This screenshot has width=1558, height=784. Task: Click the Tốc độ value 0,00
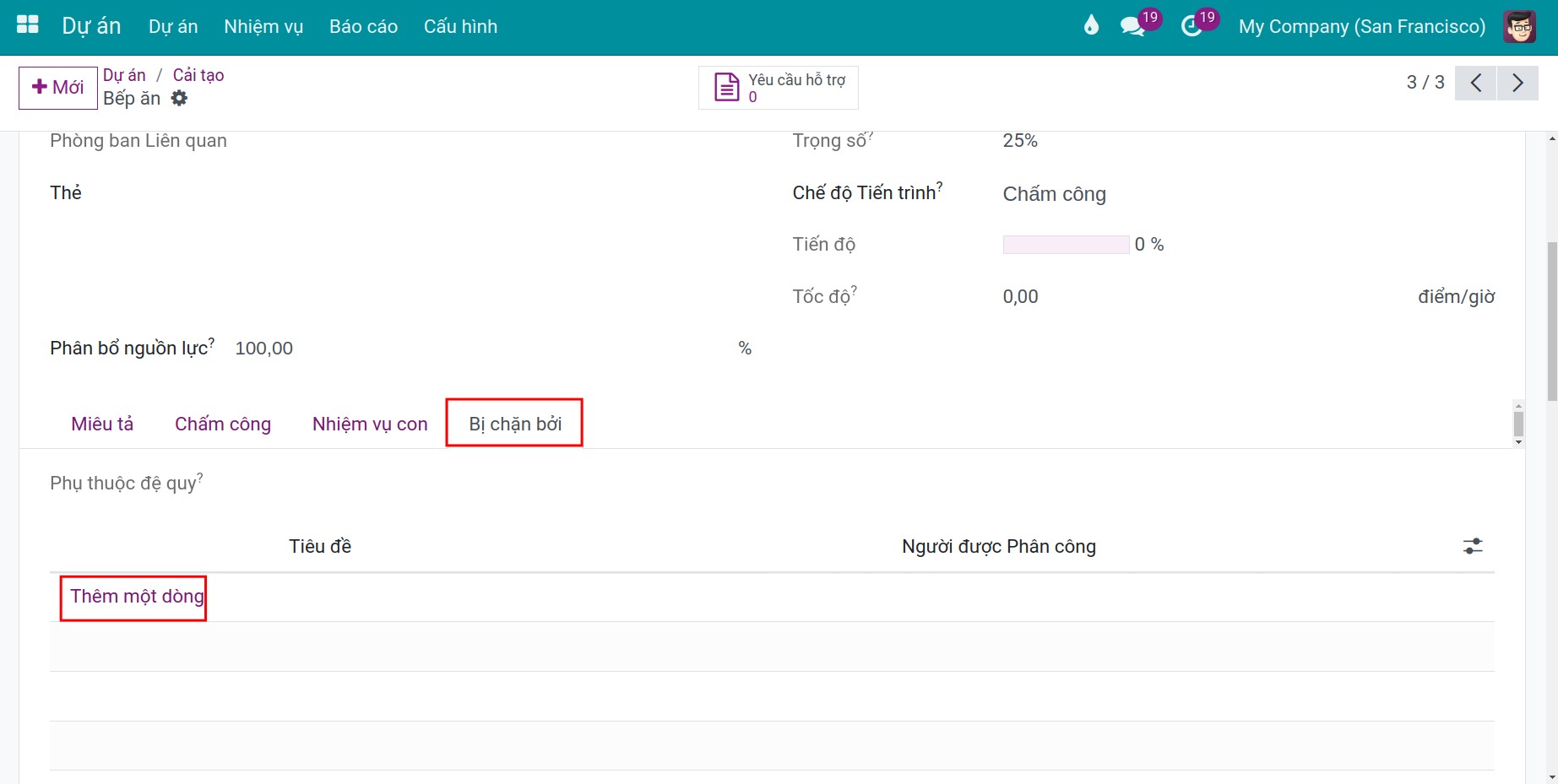pos(1020,297)
